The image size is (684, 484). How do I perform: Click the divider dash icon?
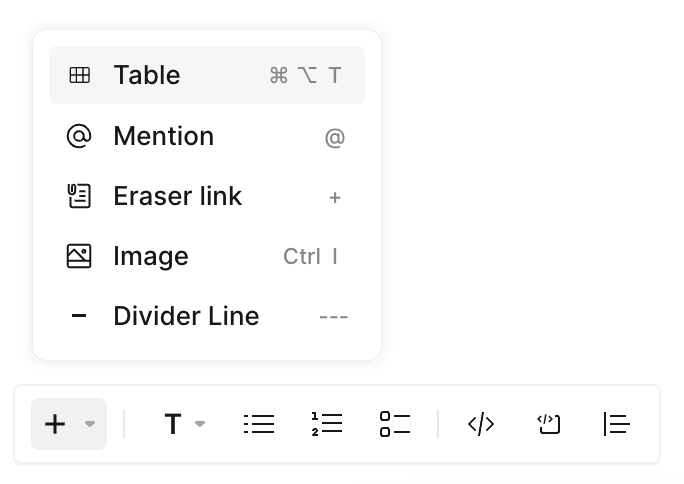(79, 316)
